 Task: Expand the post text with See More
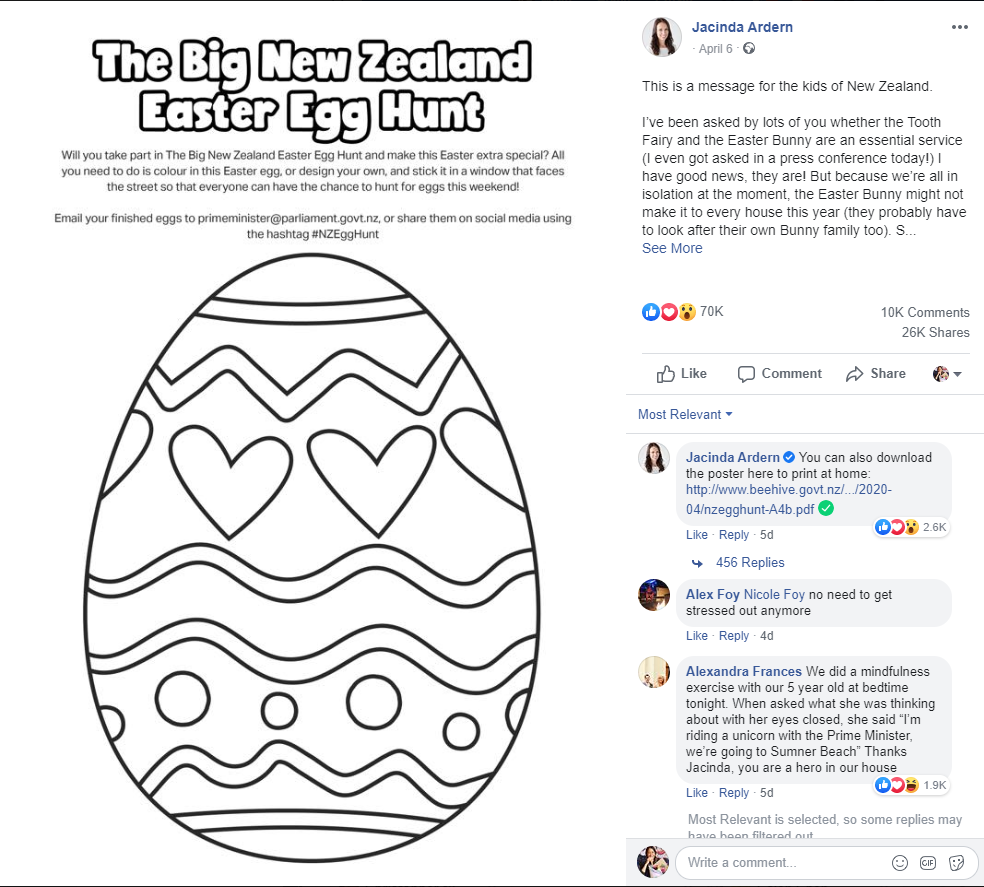pyautogui.click(x=672, y=249)
